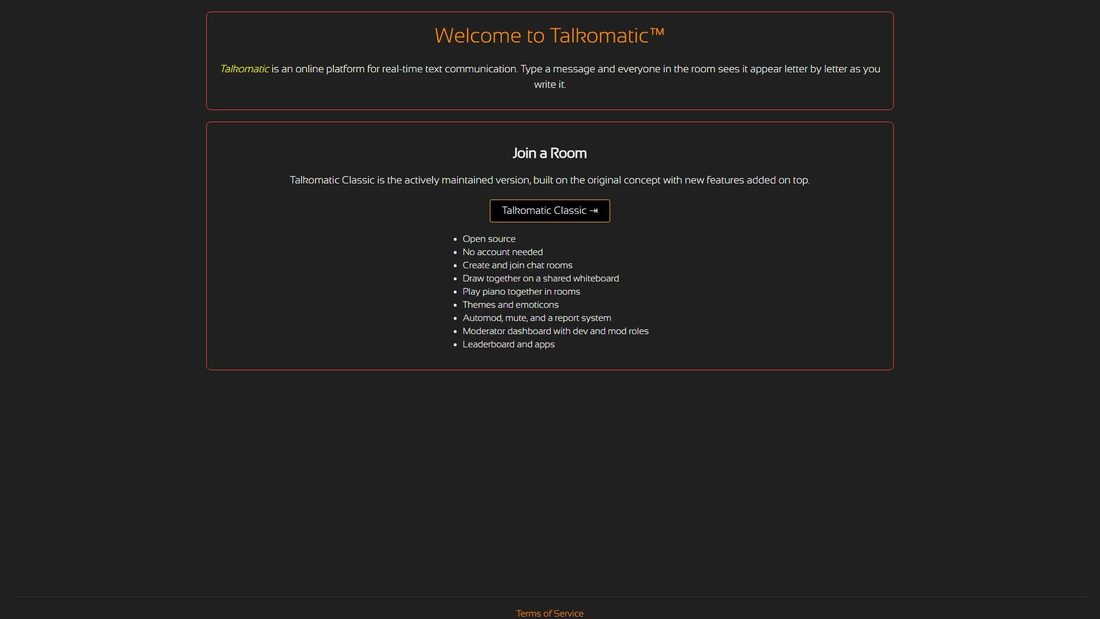Click the 'Leaderboard and apps' item
Viewport: 1100px width, 619px height.
click(x=508, y=345)
